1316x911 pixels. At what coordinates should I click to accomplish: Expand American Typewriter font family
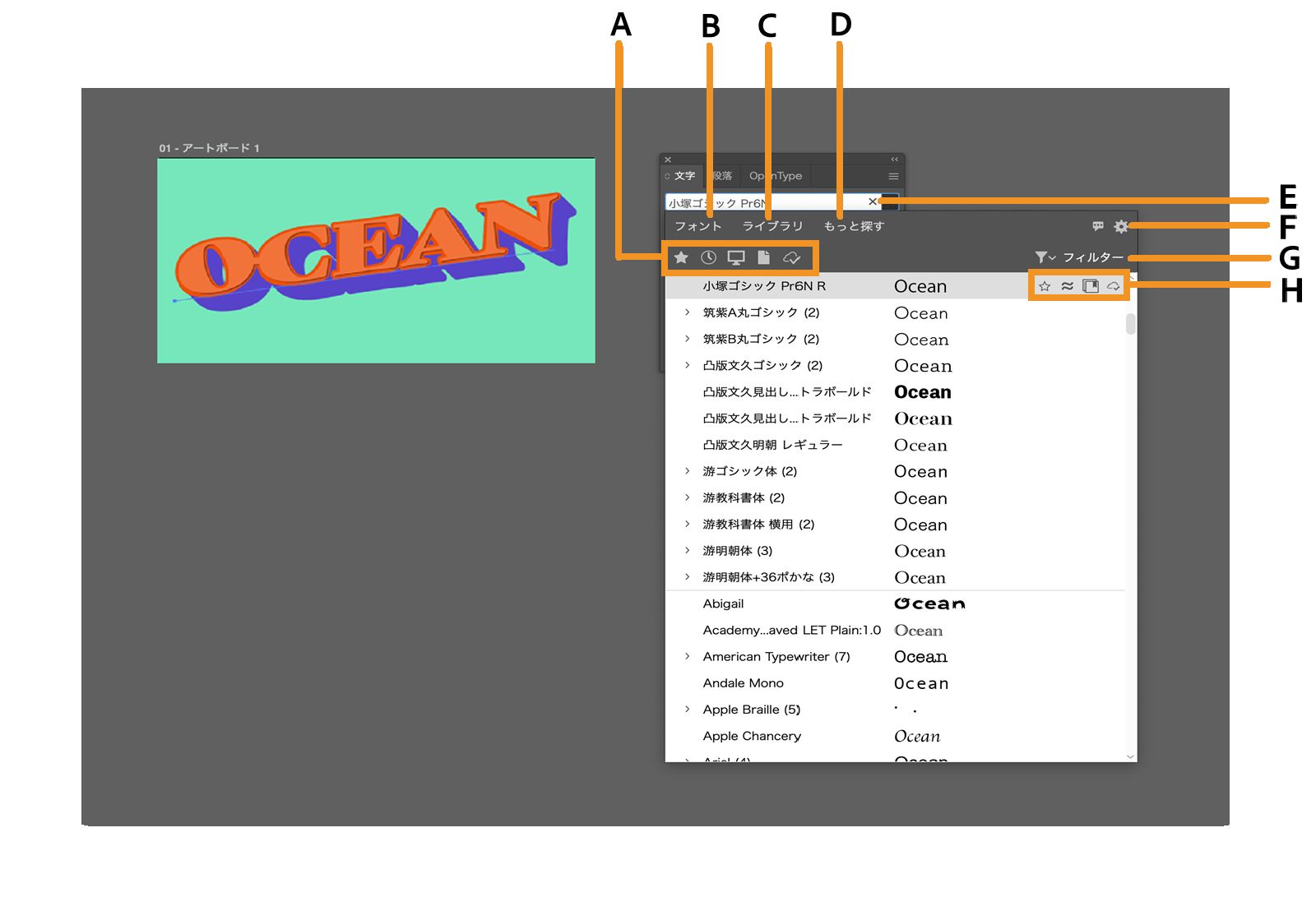coord(688,656)
